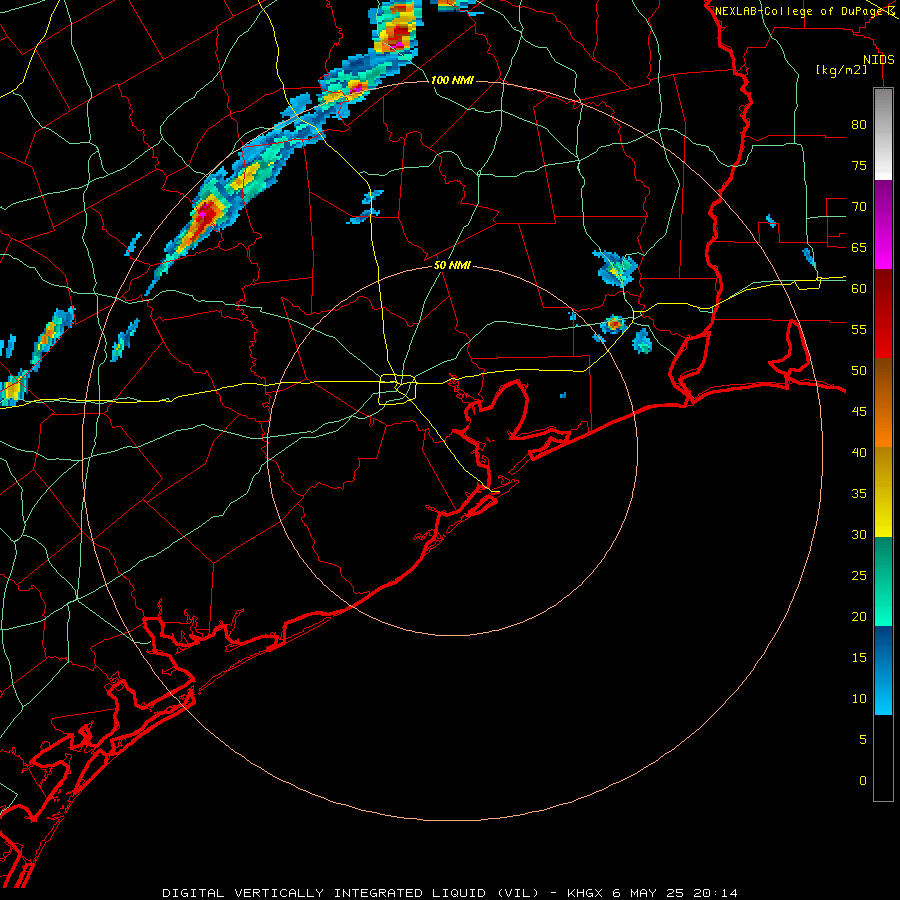900x900 pixels.
Task: Select the black segment of the VIL scale
Action: click(883, 758)
